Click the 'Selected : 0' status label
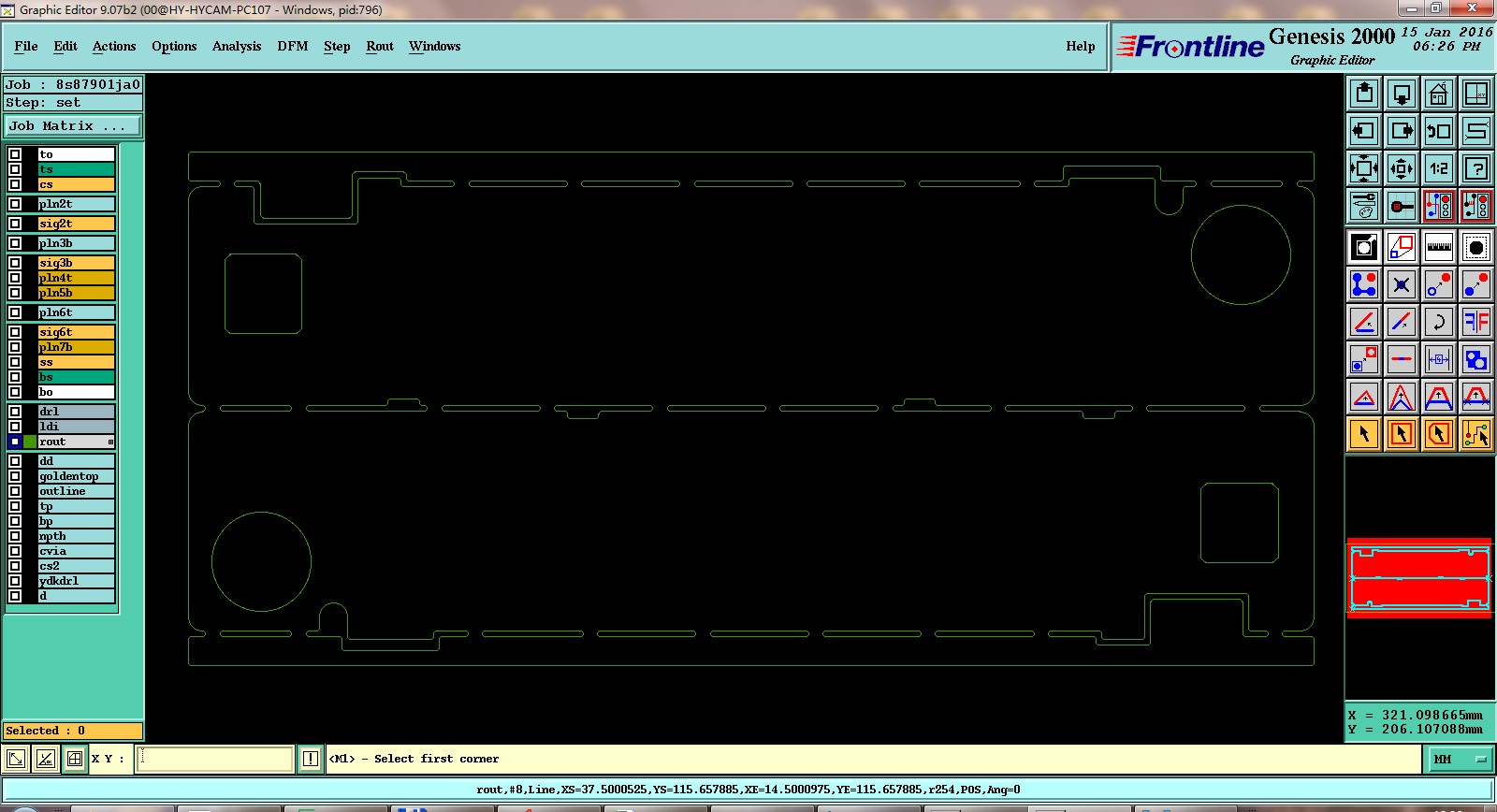Image resolution: width=1497 pixels, height=812 pixels. point(73,731)
